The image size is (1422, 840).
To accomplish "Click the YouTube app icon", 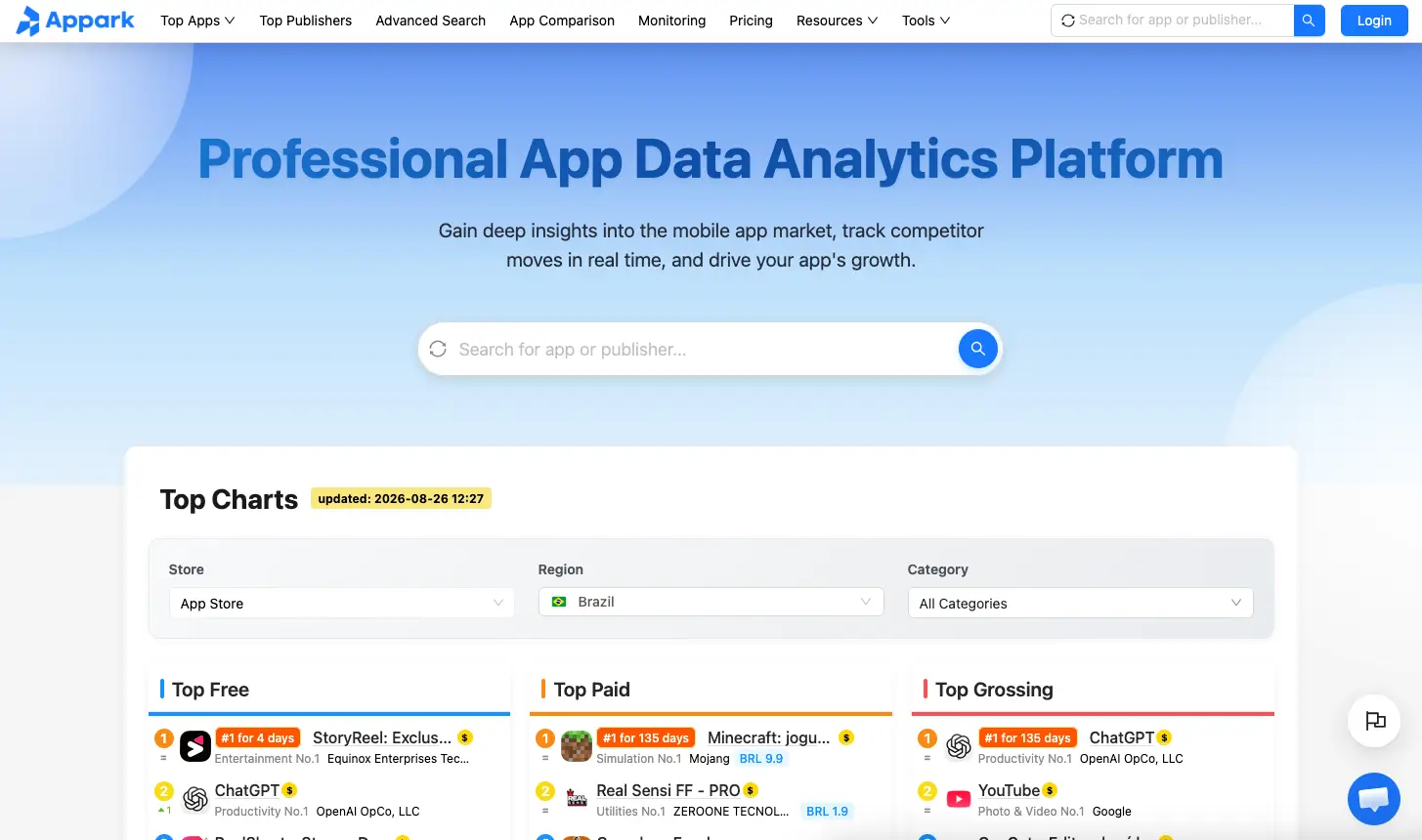I will (959, 799).
